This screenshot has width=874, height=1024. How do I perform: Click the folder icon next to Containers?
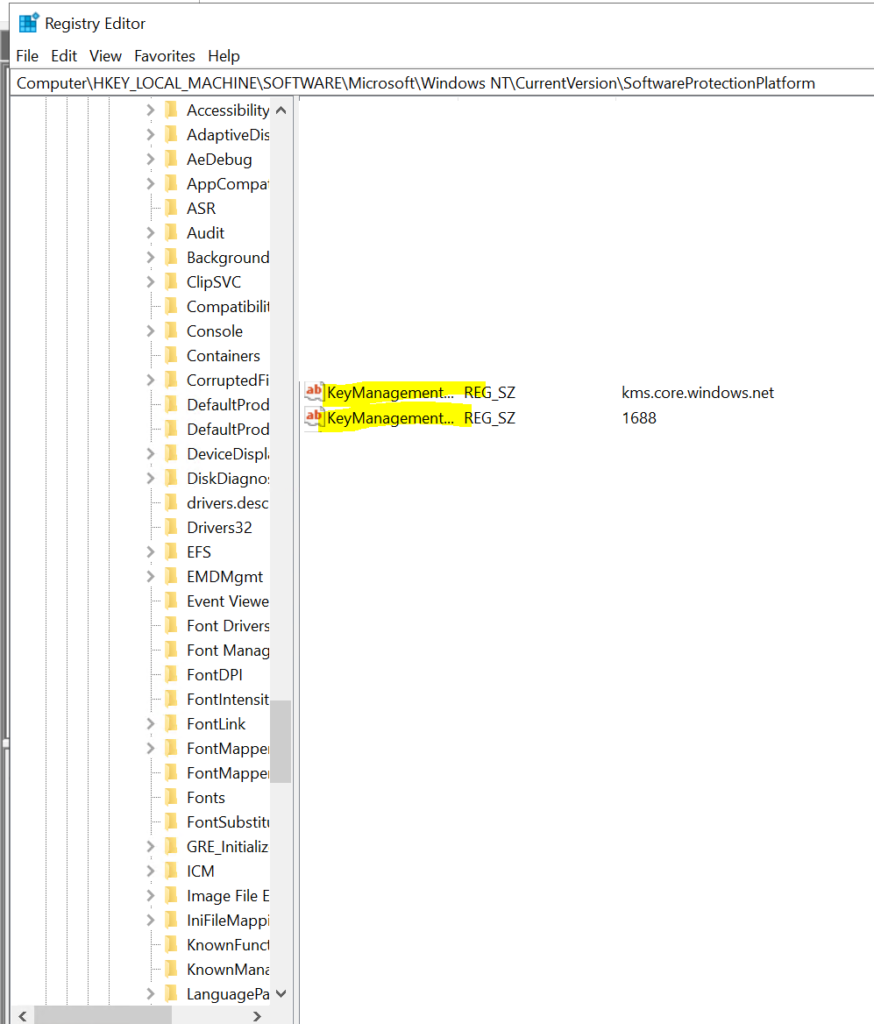click(x=171, y=355)
